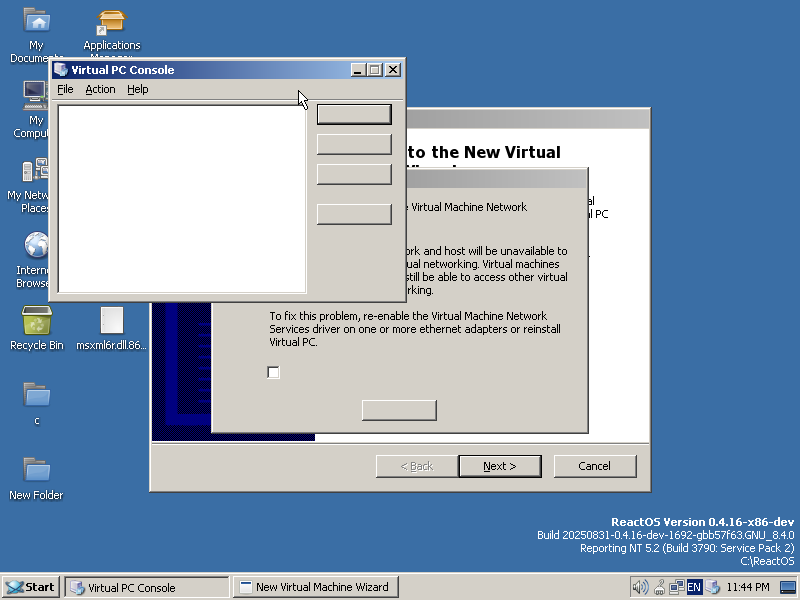Viewport: 800px width, 600px height.
Task: Click the EN language indicator in tray
Action: (694, 587)
